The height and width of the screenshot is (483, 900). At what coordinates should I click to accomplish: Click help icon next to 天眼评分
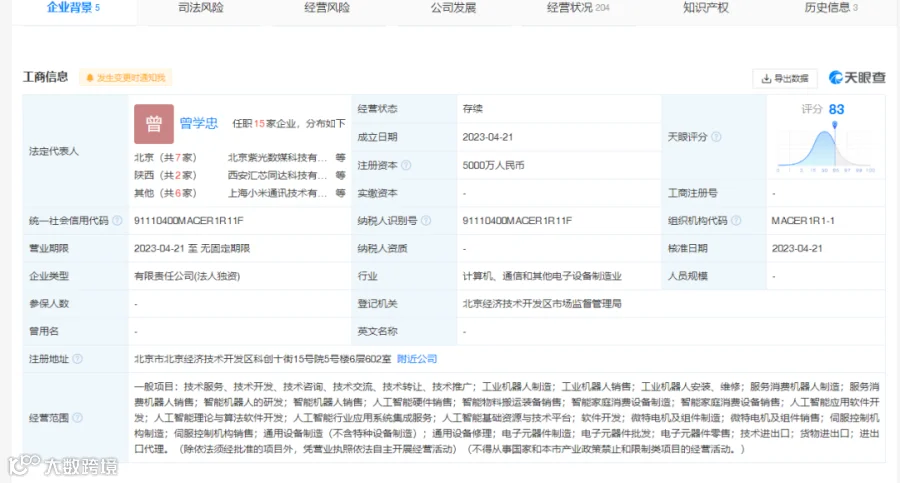[716, 137]
